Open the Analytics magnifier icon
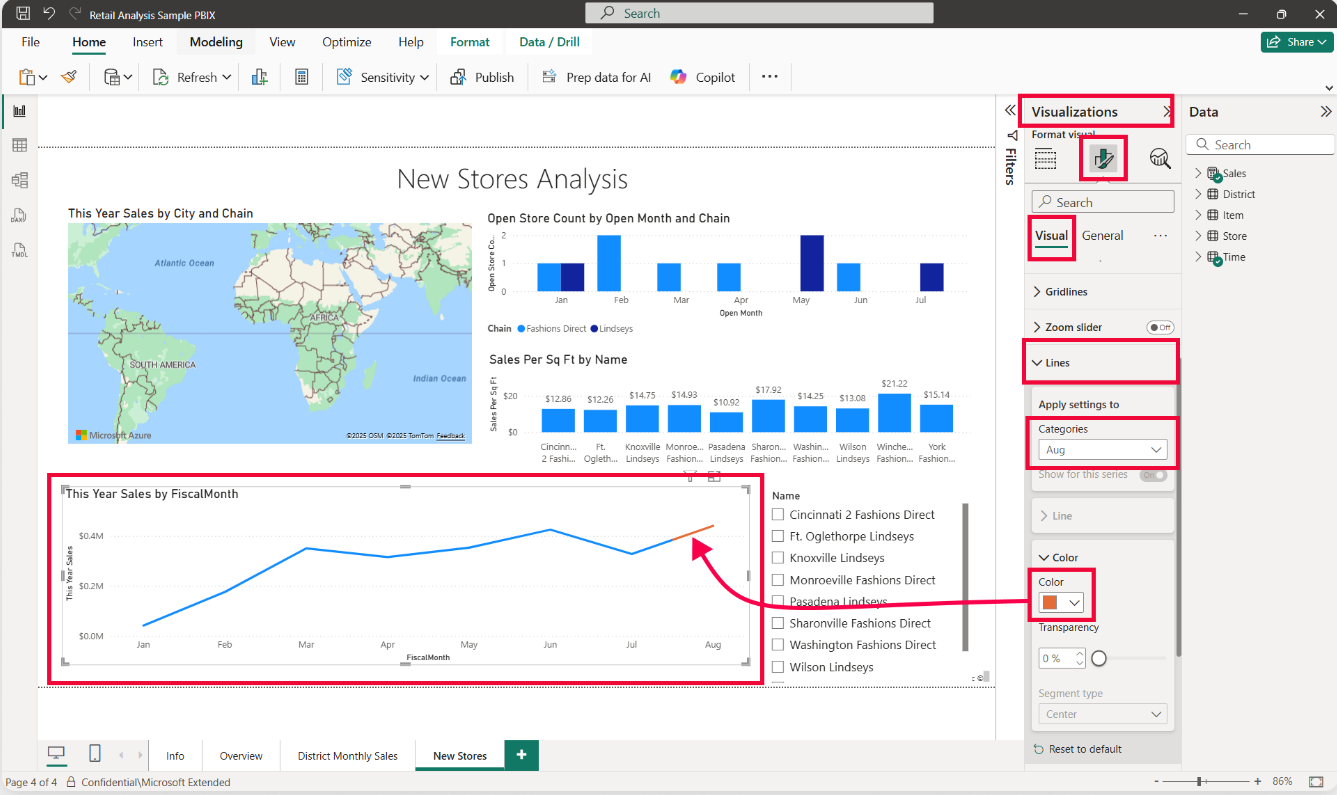Screen dimensions: 1337x795 click(1159, 158)
